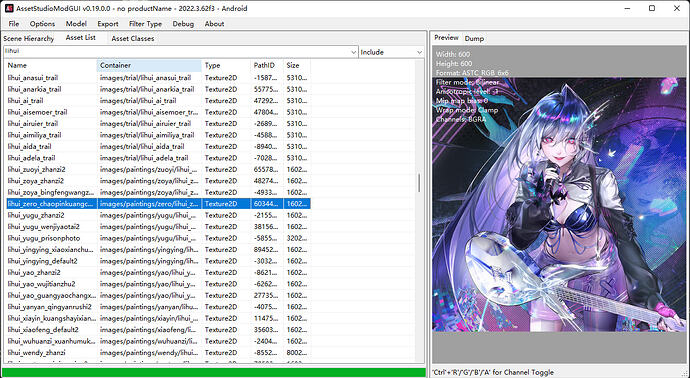
Task: Sort by the Name column header
Action: 51,65
